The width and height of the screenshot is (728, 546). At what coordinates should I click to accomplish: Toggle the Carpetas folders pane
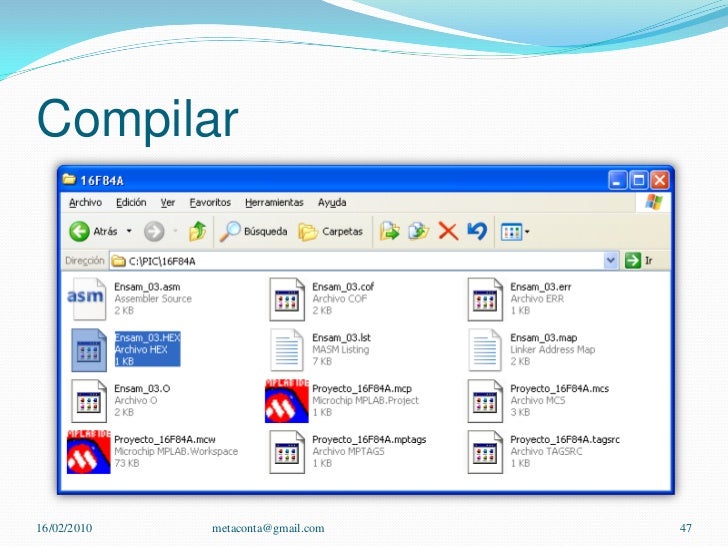331,231
